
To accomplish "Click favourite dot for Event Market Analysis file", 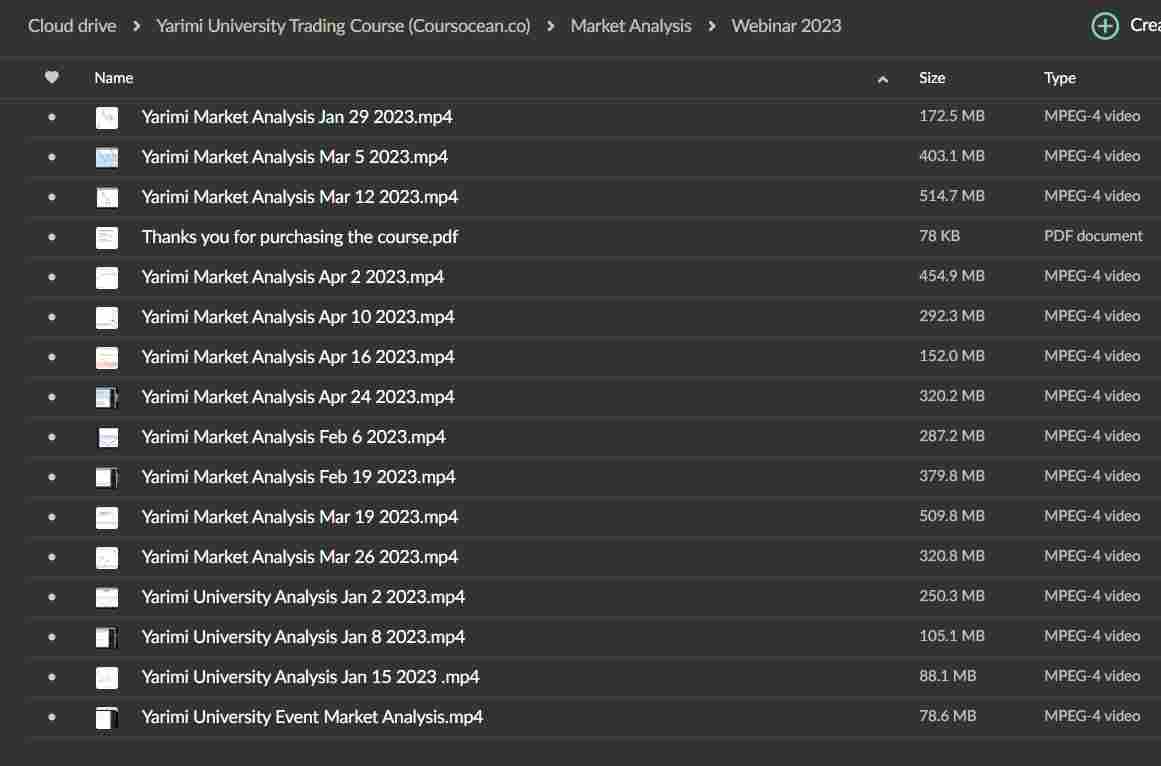I will pyautogui.click(x=52, y=716).
